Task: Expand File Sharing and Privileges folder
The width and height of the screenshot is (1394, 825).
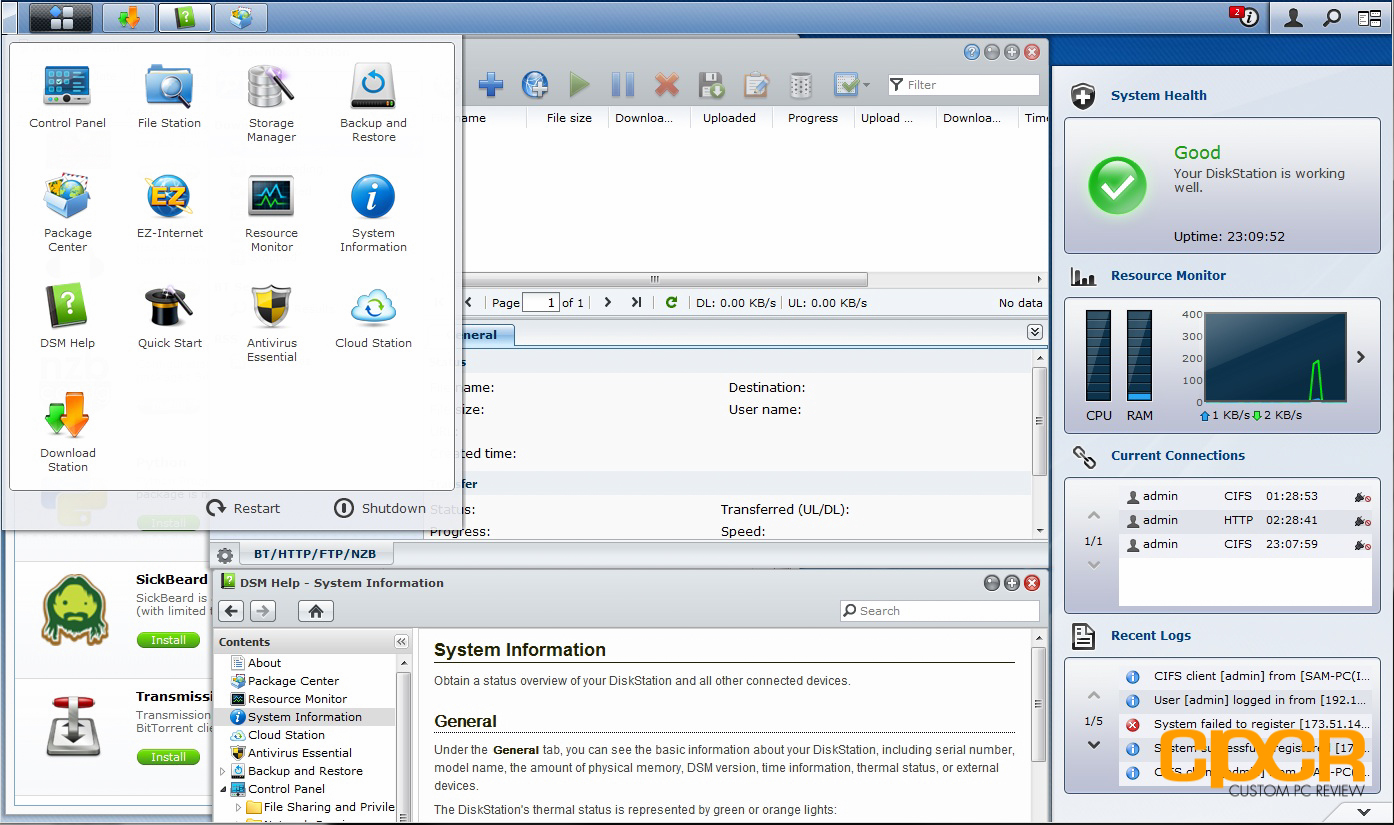Action: (238, 807)
